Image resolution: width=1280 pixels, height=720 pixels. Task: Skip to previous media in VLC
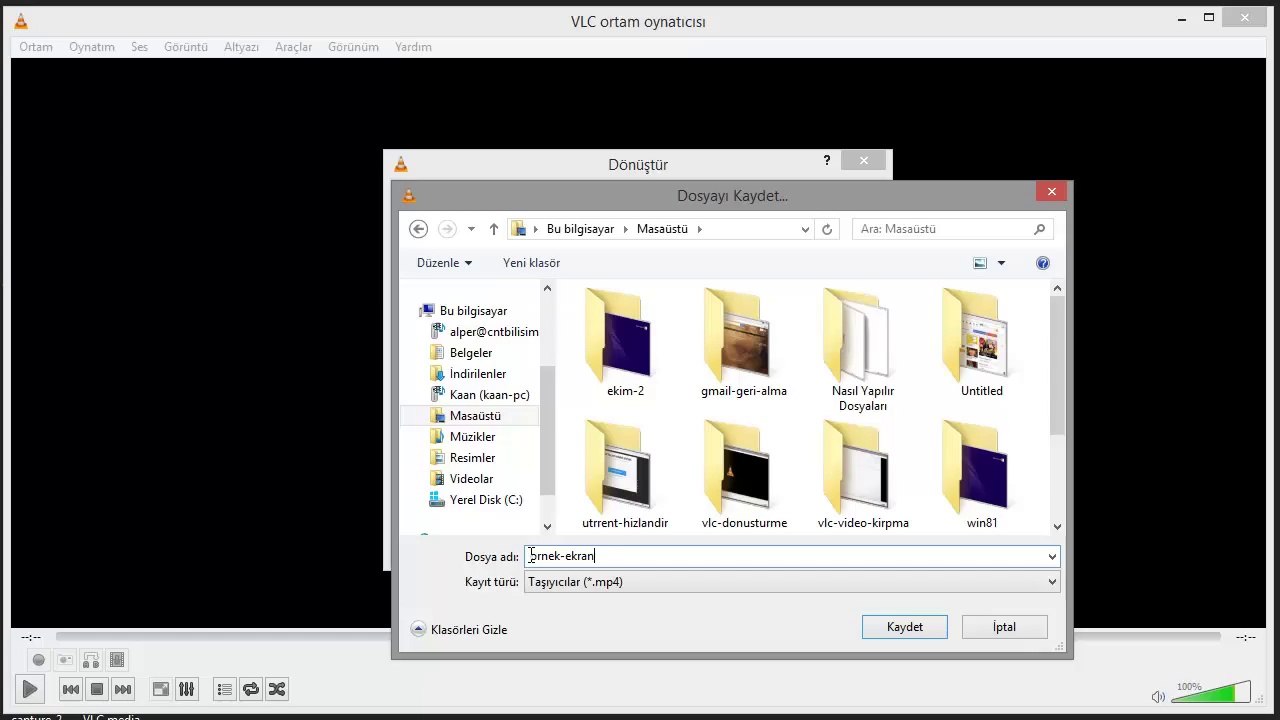[70, 689]
